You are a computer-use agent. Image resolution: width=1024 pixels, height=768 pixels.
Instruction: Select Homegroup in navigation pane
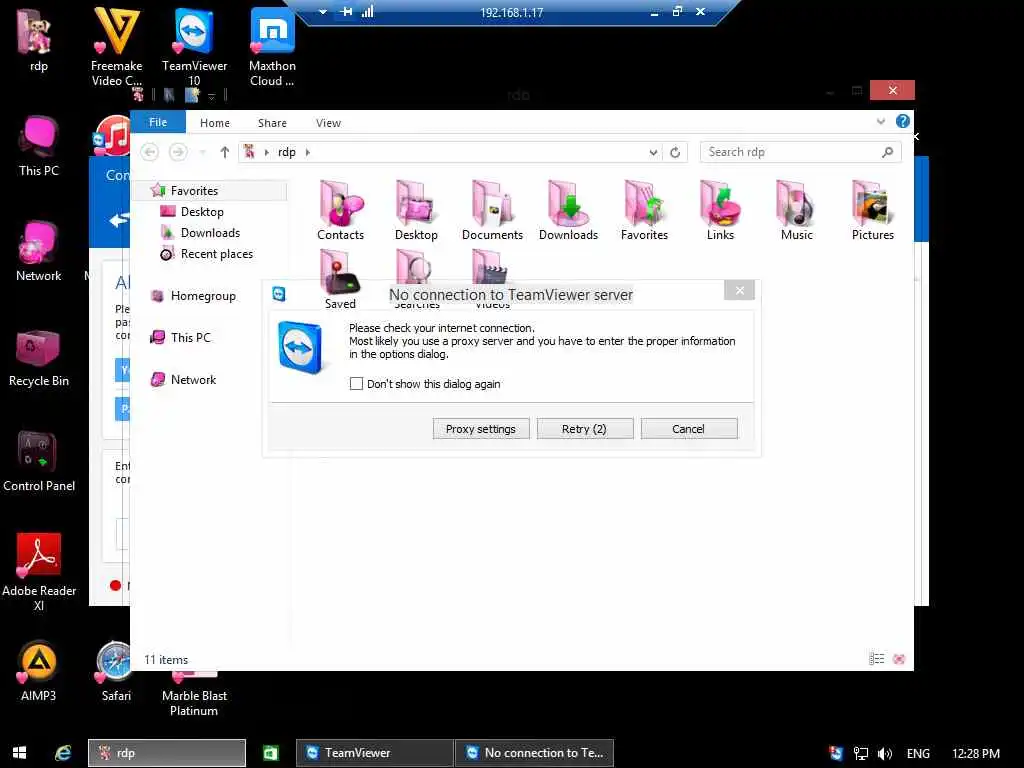coord(193,296)
